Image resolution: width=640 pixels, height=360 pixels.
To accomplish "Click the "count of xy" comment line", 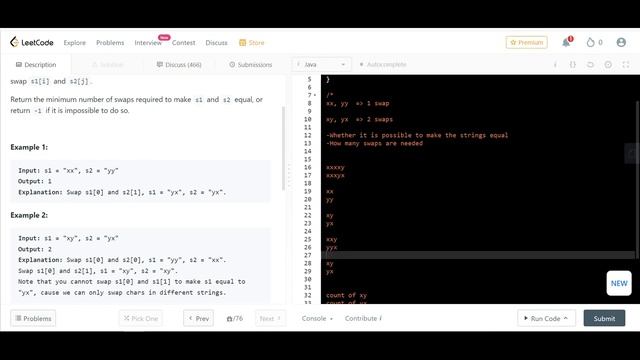I will point(346,295).
